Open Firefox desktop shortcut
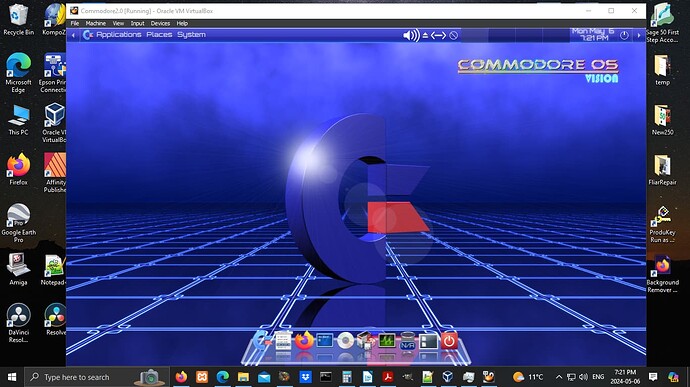This screenshot has height=387, width=690. tap(18, 169)
